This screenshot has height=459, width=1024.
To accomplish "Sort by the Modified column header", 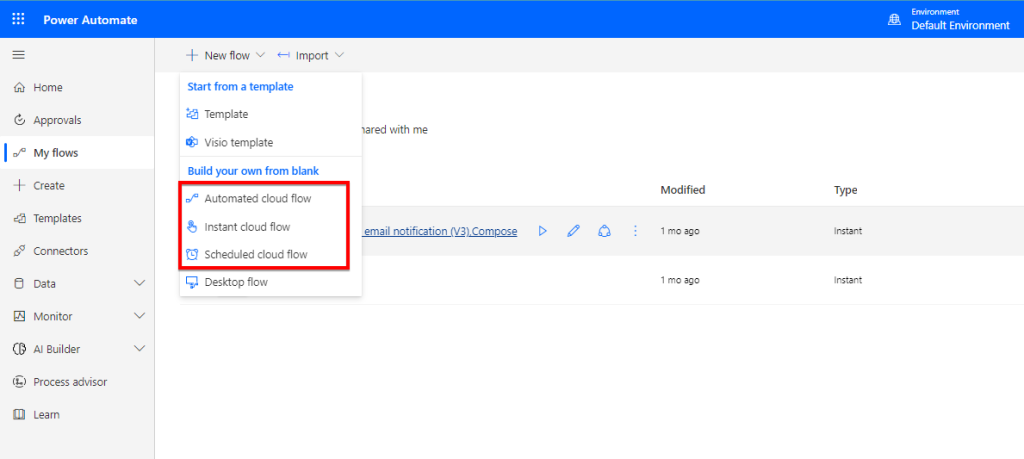I will (682, 190).
